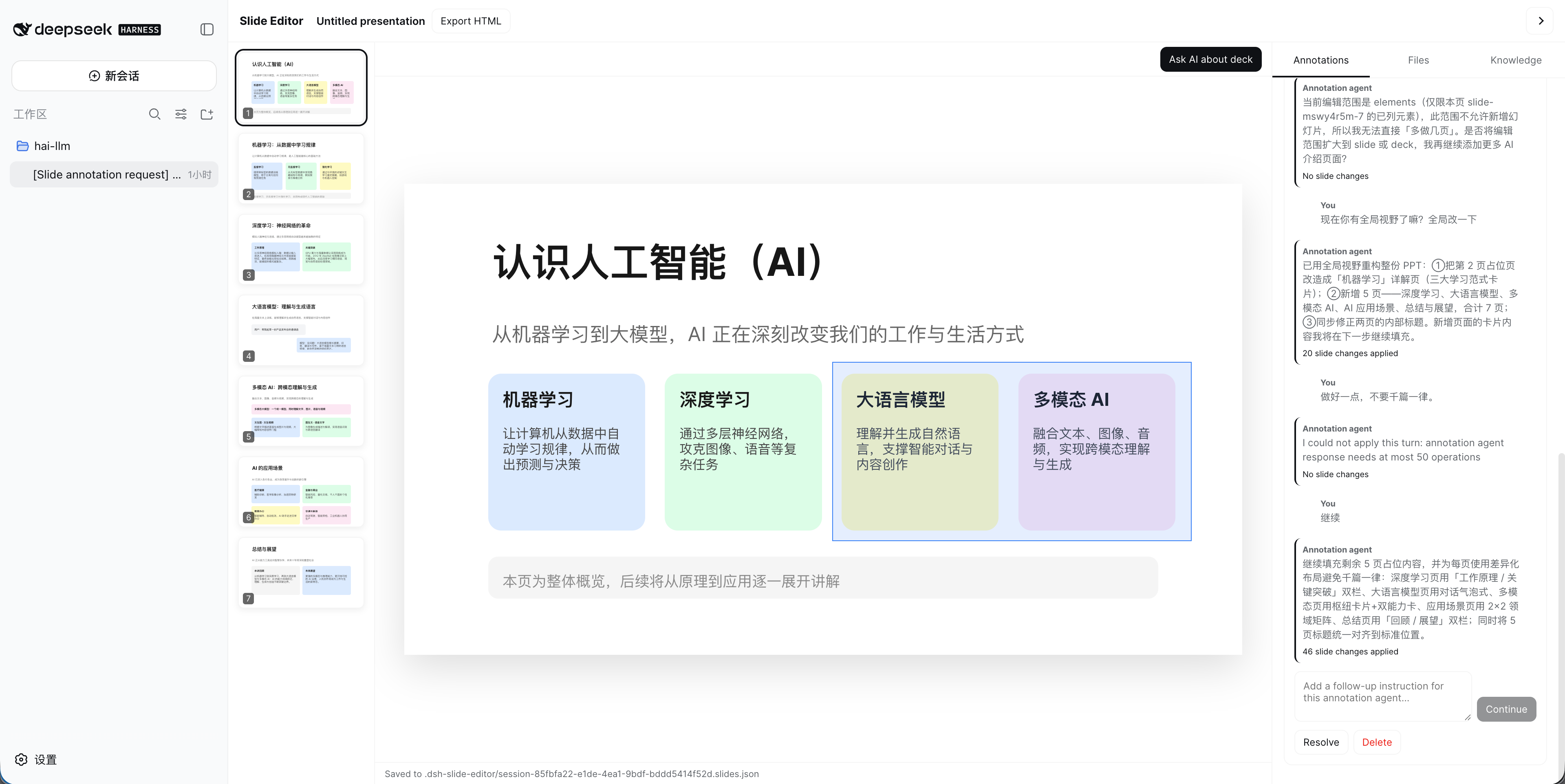Open workspace search magnifier icon
Viewport: 1565px width, 784px height.
pyautogui.click(x=154, y=114)
